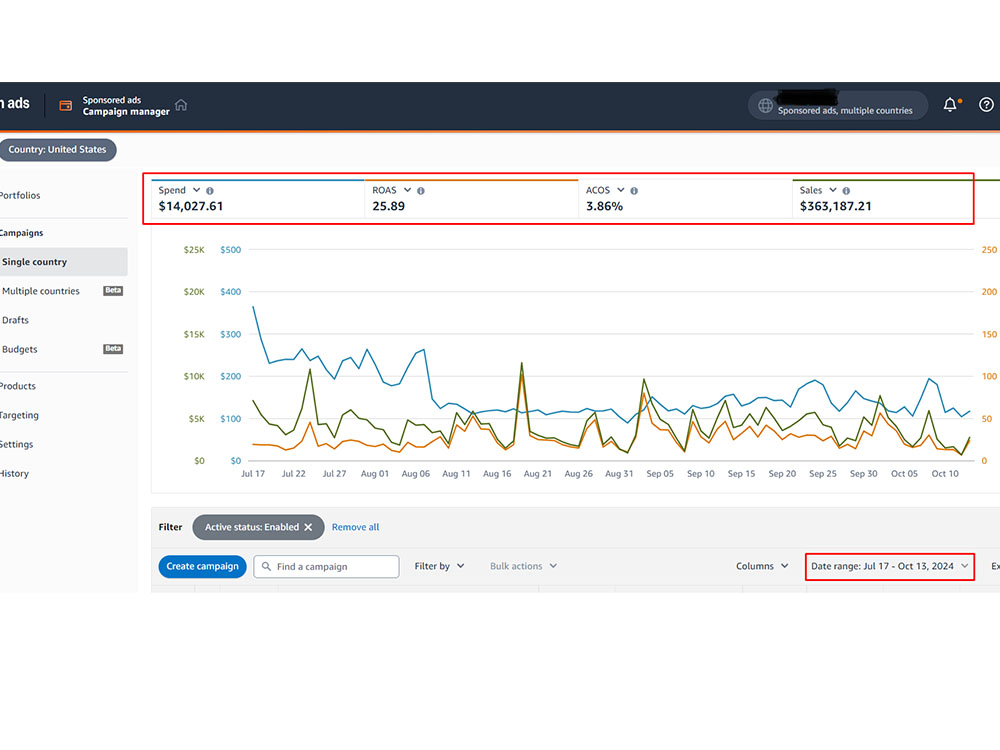Open the Date range selector
1000x750 pixels.
tap(890, 566)
